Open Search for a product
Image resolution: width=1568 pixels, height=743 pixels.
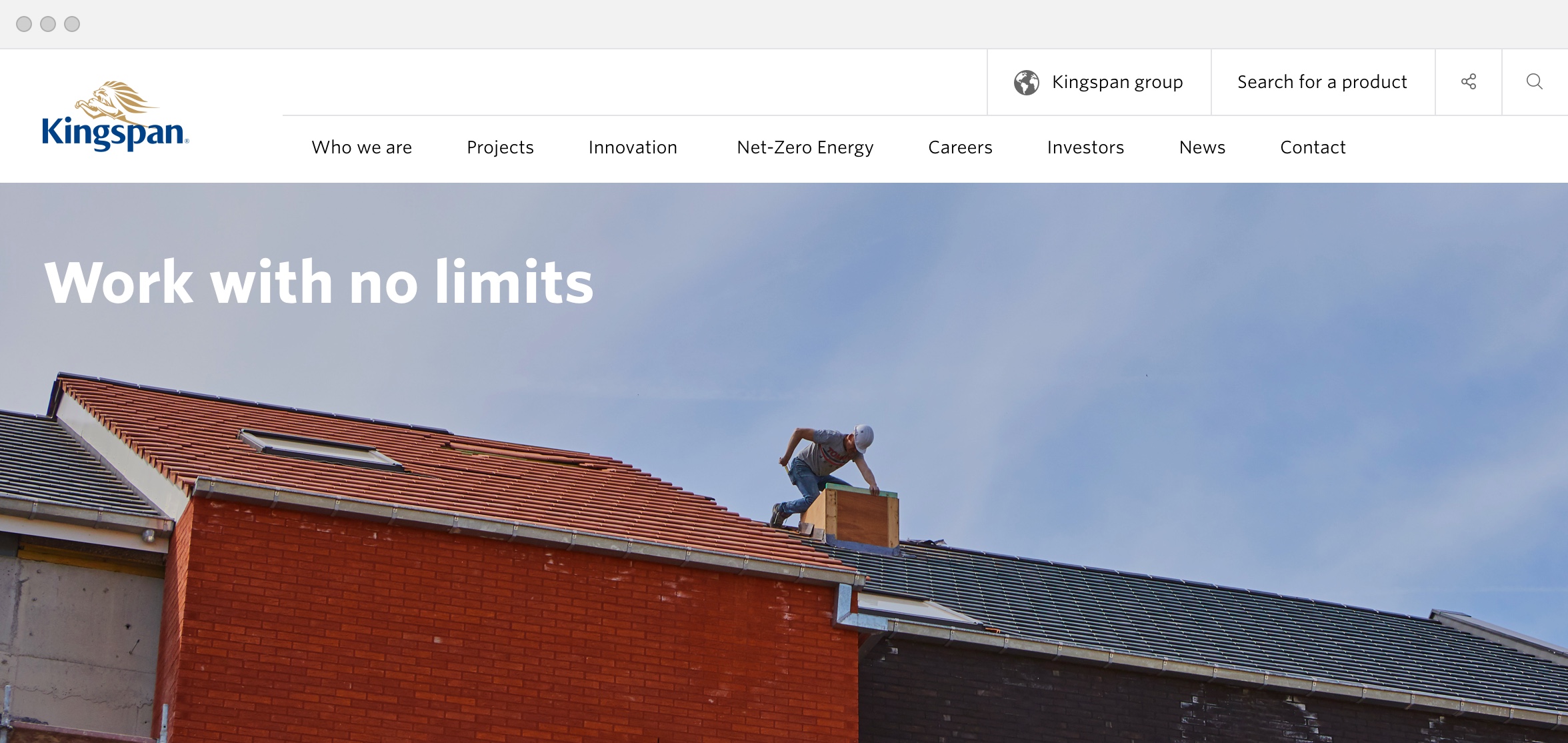click(1323, 82)
